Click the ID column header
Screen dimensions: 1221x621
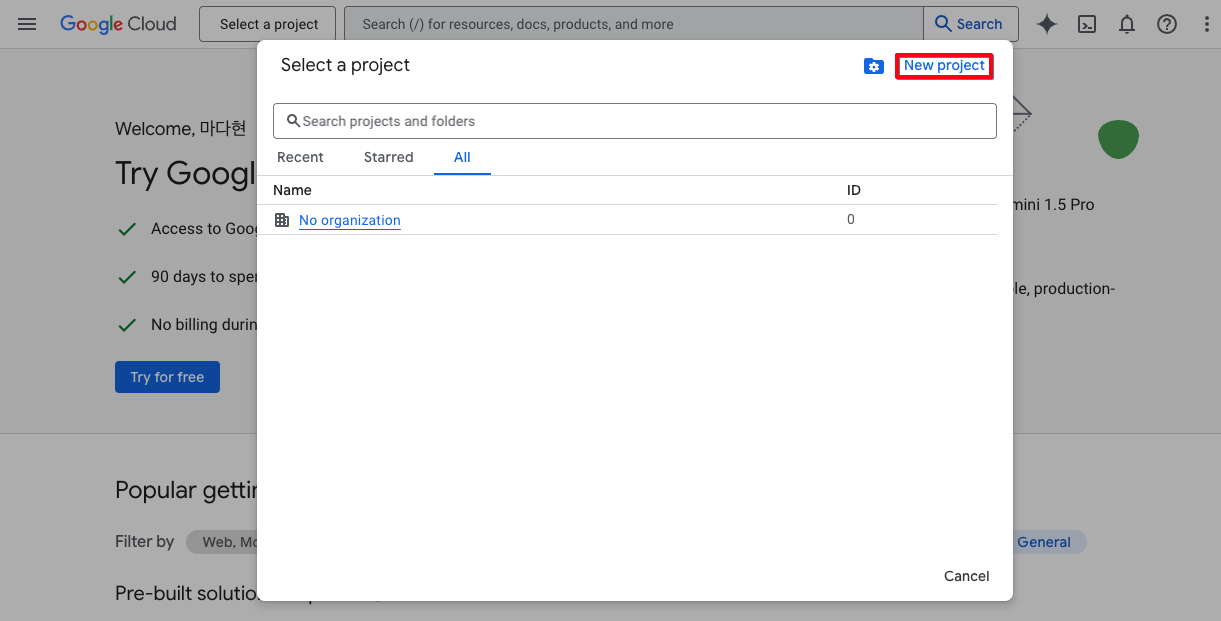[854, 190]
